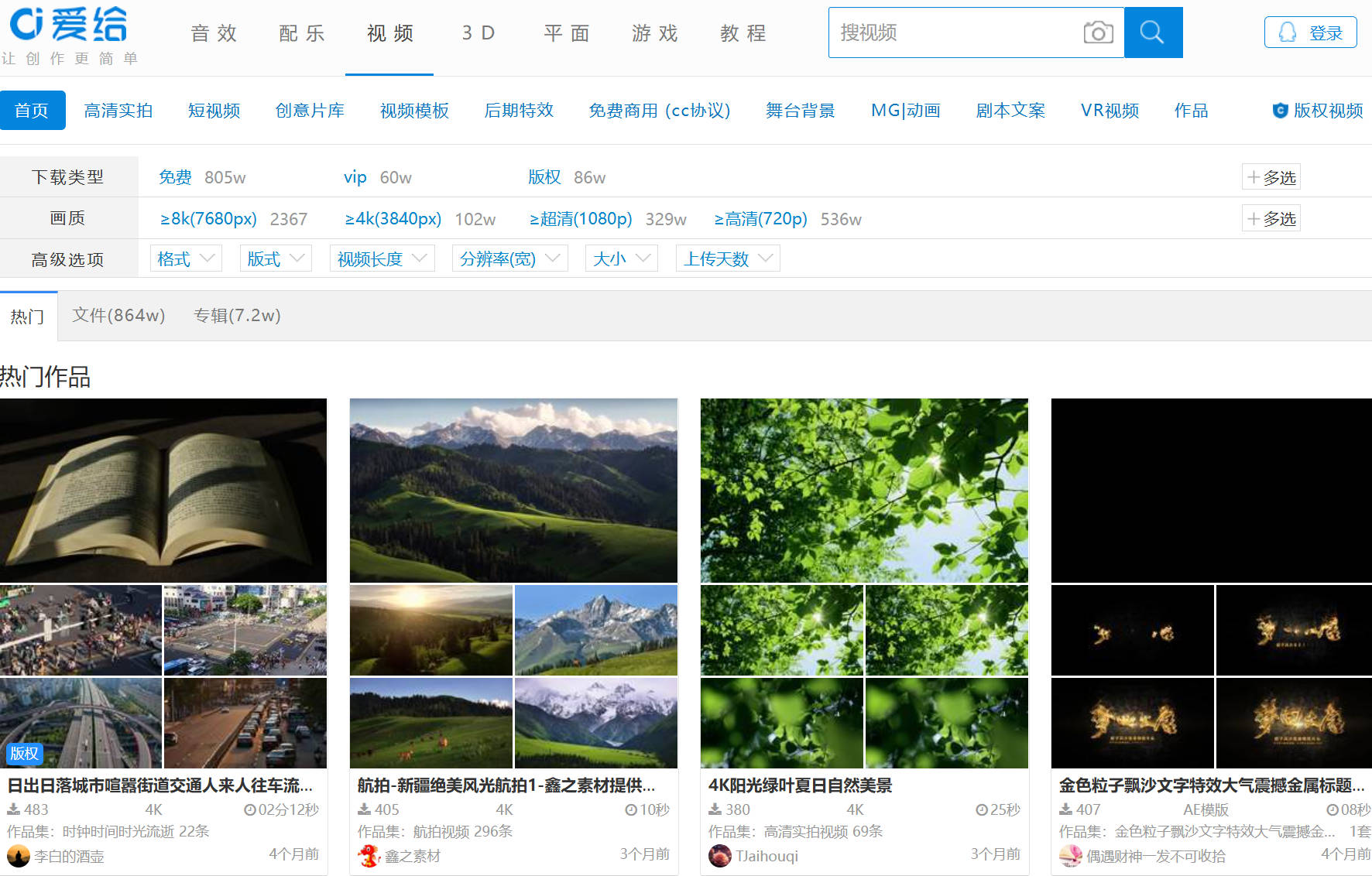Screen dimensions: 1372x876
Task: Switch to the 文件(864w) tab
Action: click(118, 316)
